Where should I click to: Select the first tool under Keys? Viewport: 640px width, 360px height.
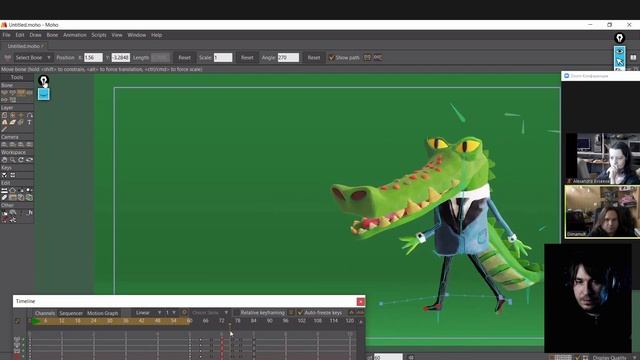(x=4, y=175)
